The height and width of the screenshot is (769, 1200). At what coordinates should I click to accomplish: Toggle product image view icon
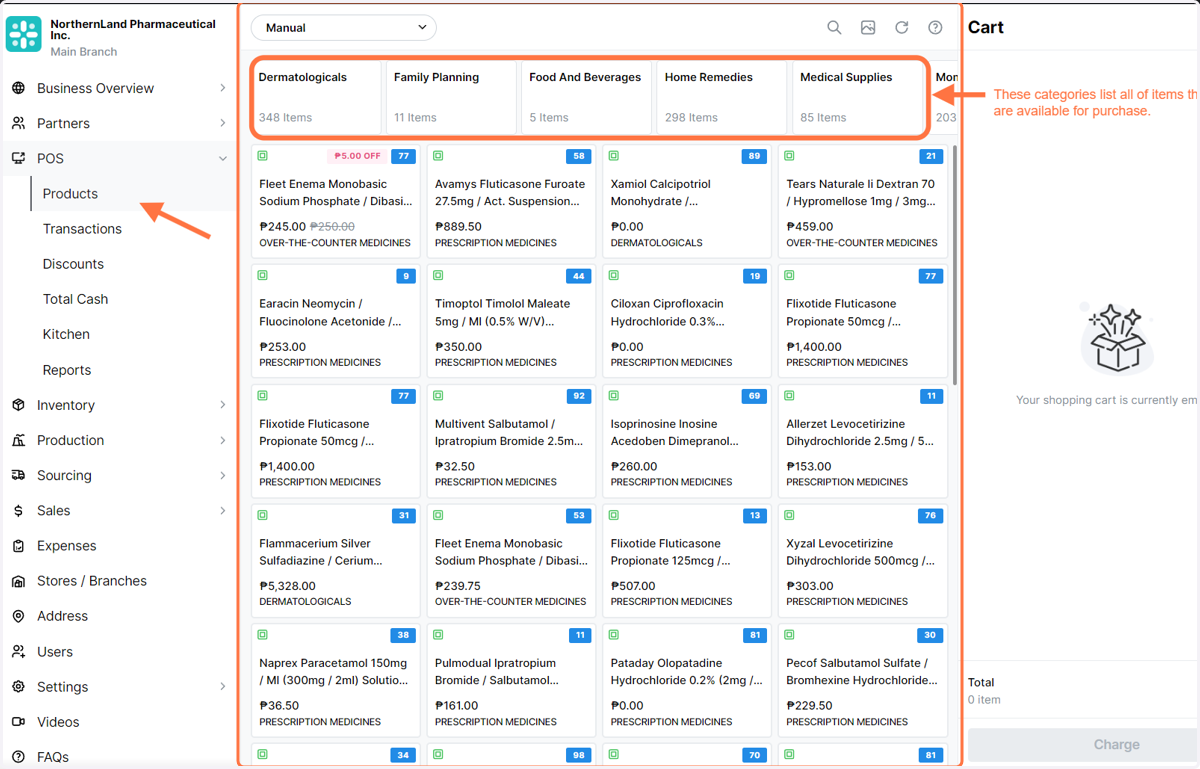click(x=868, y=28)
